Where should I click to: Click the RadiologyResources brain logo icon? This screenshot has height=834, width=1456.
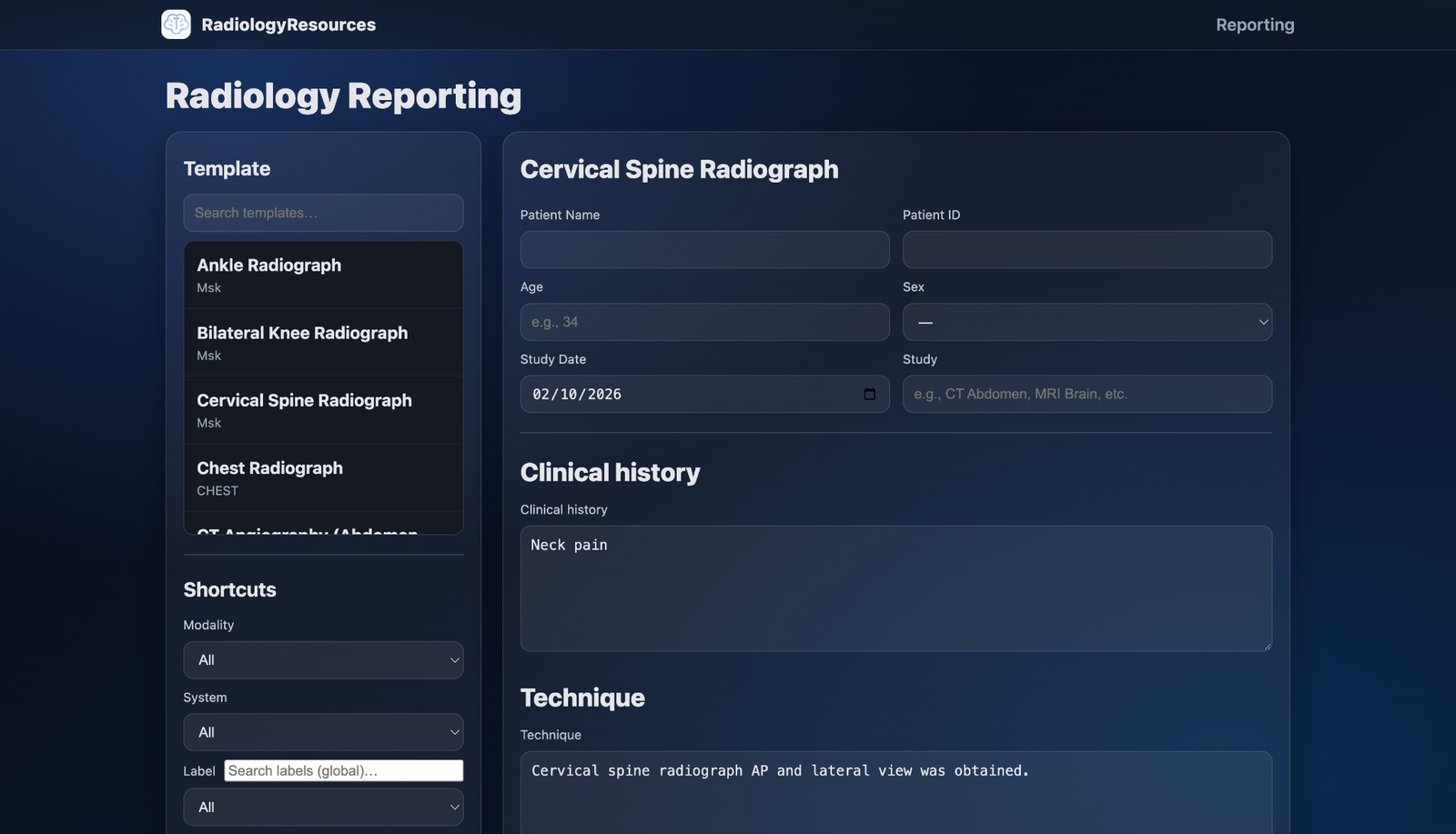[x=176, y=25]
